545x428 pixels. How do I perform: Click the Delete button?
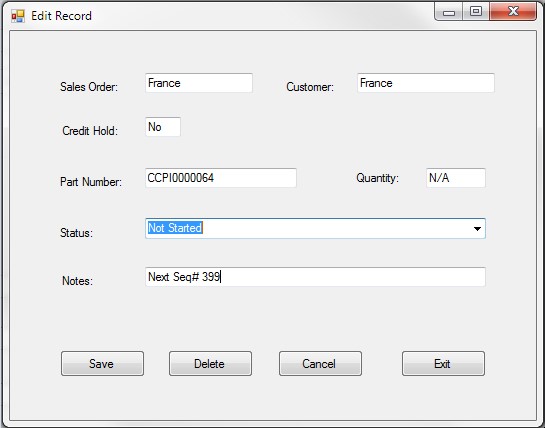(x=210, y=364)
